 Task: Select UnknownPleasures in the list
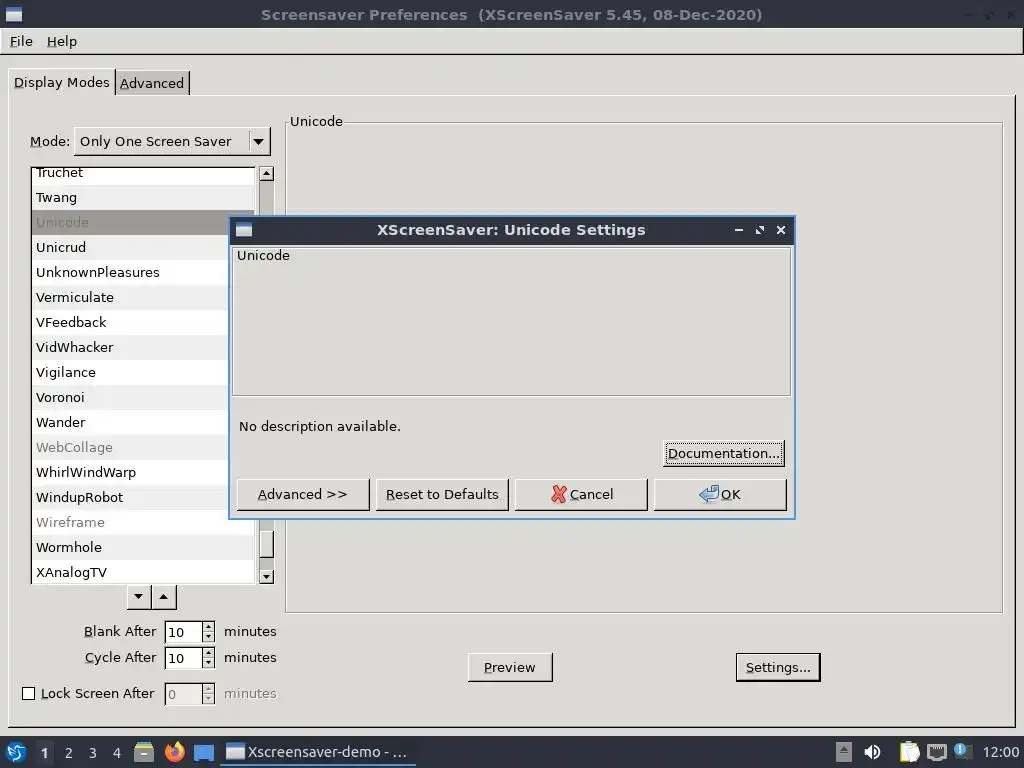(131, 272)
